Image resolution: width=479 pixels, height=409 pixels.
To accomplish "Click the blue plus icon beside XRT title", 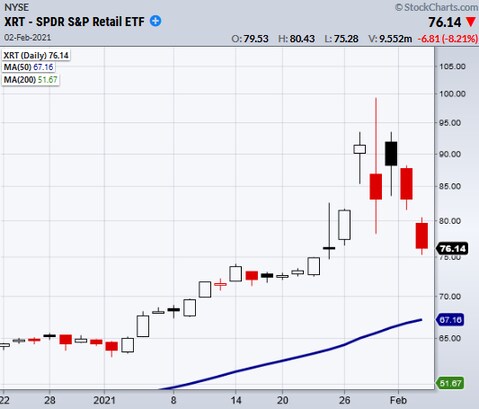I will pos(155,21).
